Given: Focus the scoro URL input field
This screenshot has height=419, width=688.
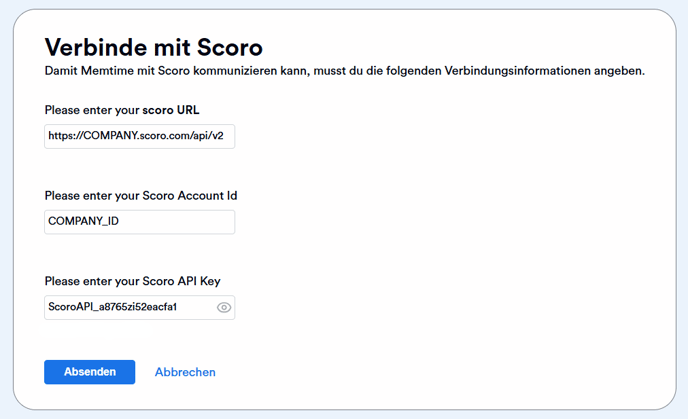Looking at the screenshot, I should click(x=140, y=136).
